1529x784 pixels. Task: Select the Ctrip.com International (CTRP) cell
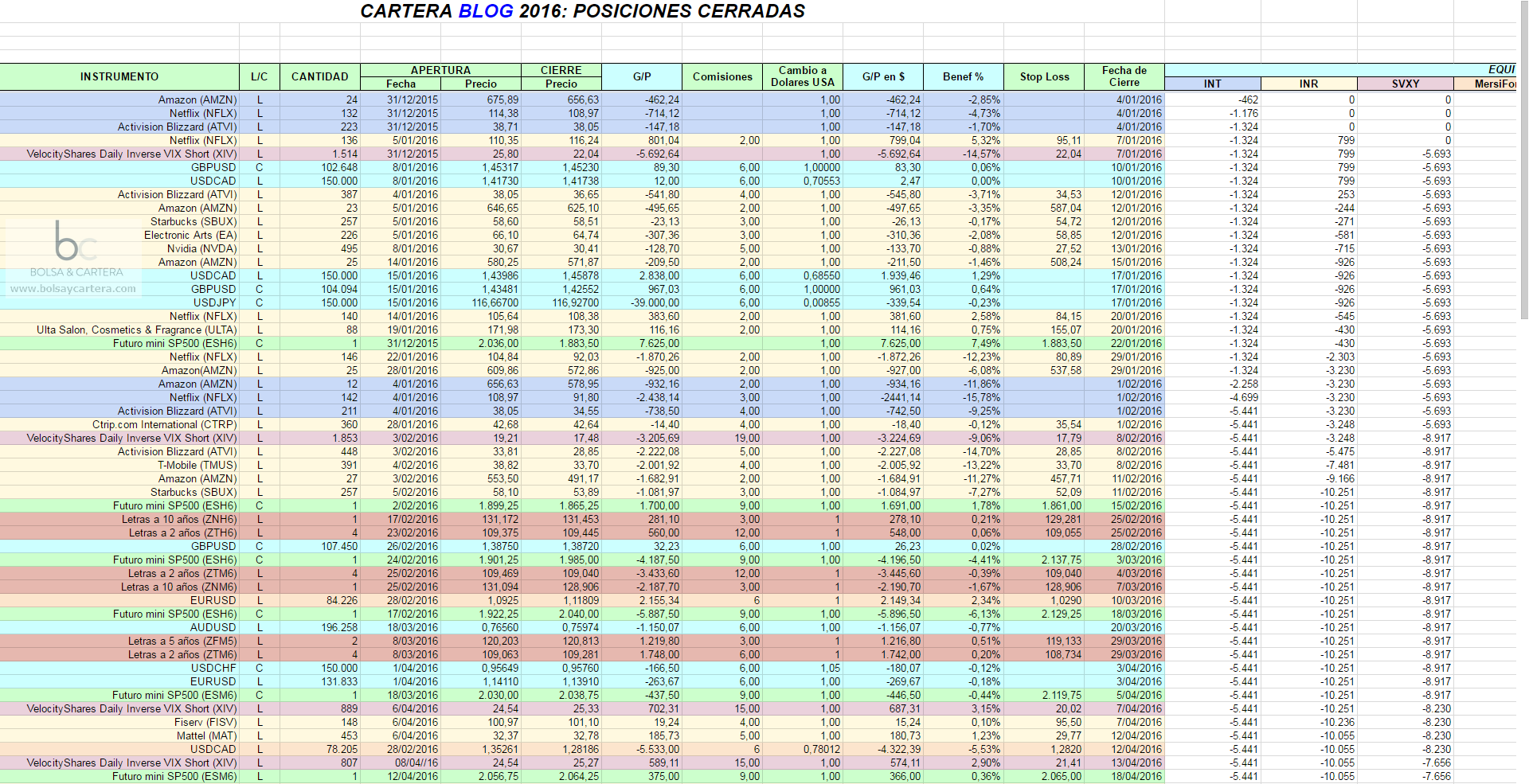pos(119,424)
